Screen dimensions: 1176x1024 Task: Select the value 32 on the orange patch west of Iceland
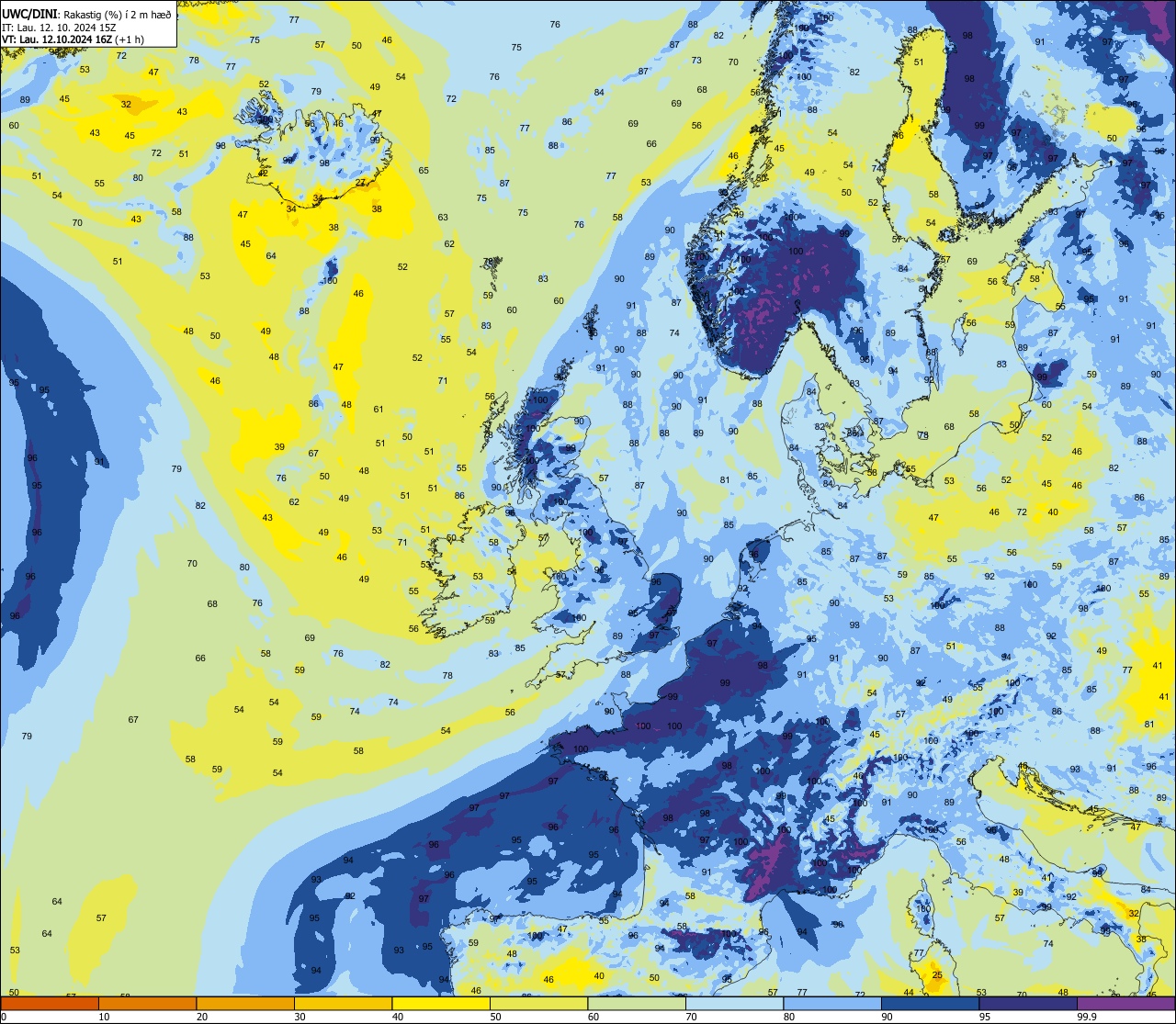pos(126,105)
